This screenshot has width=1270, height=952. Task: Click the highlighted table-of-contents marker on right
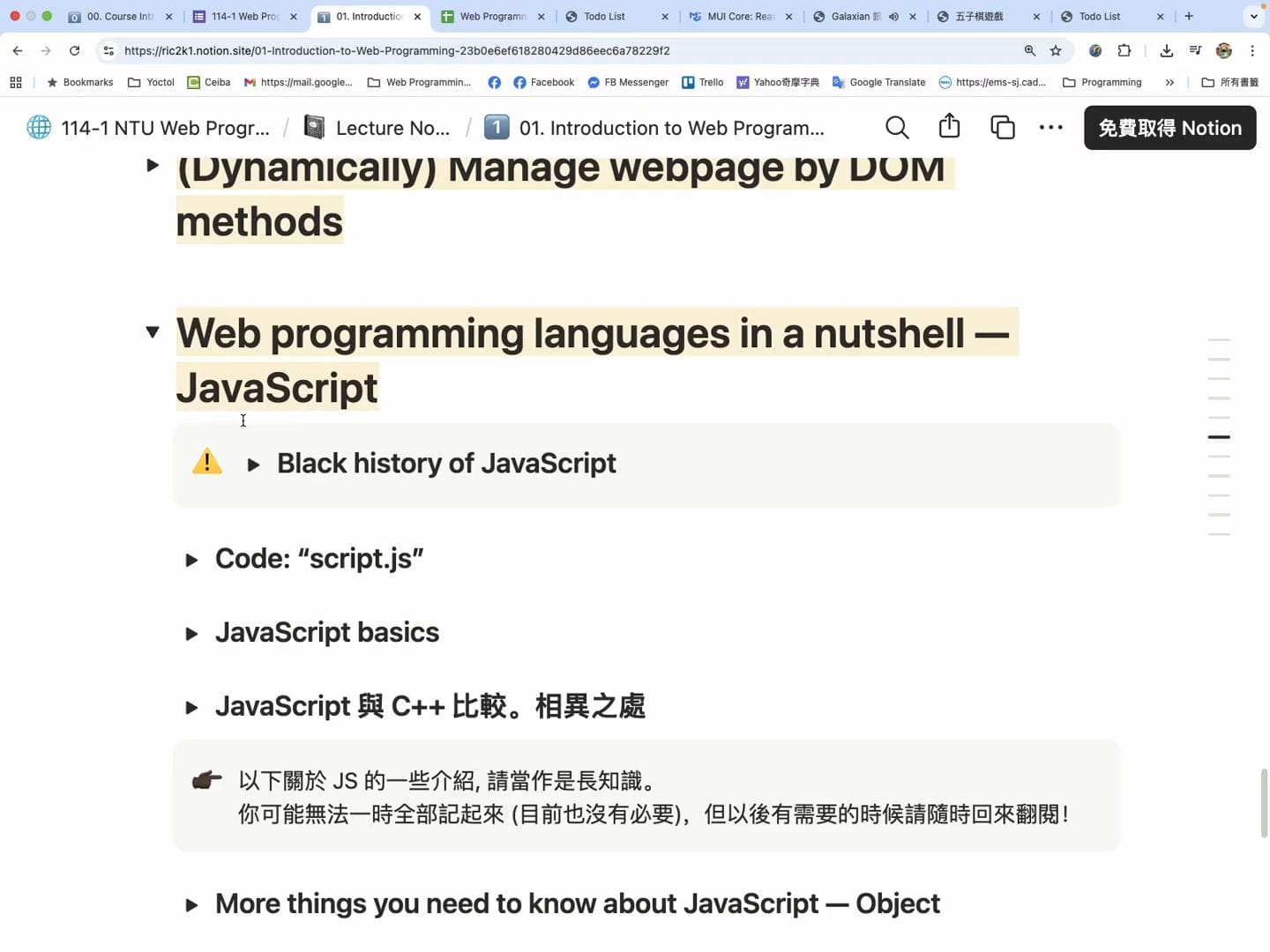tap(1219, 437)
